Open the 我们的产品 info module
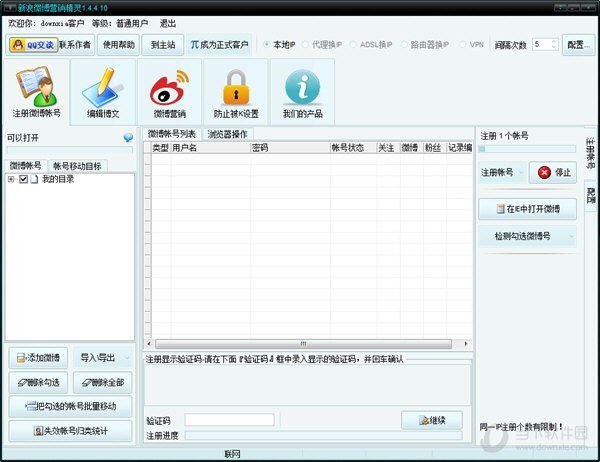Screen dimensions: 600x462 (x=302, y=92)
